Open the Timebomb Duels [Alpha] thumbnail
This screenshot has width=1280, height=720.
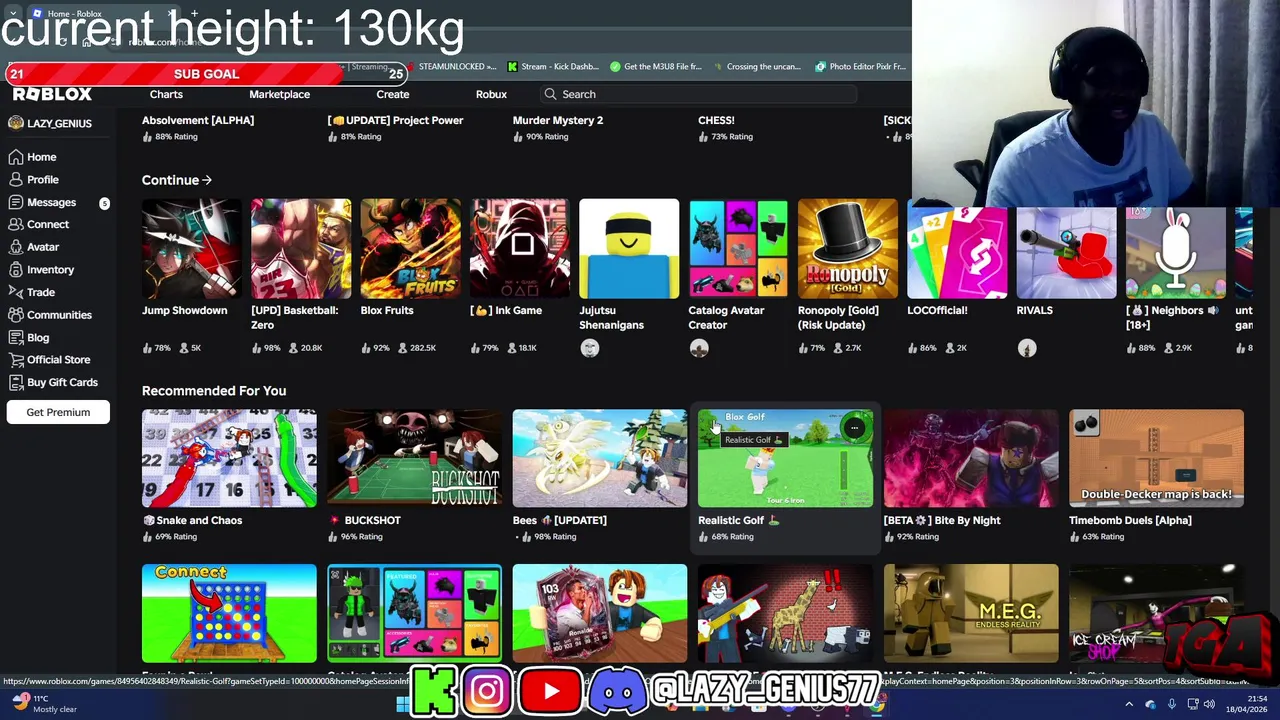[1156, 458]
